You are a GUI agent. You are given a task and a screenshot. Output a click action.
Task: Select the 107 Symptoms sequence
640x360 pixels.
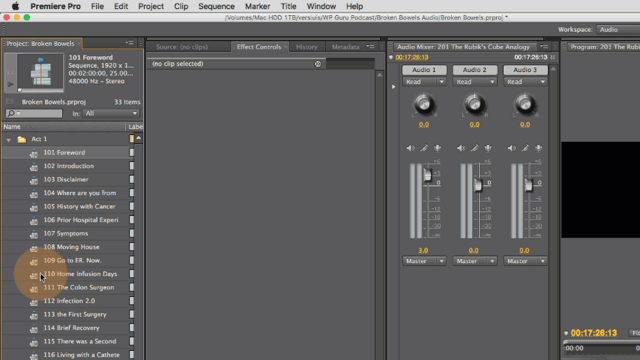tap(67, 233)
